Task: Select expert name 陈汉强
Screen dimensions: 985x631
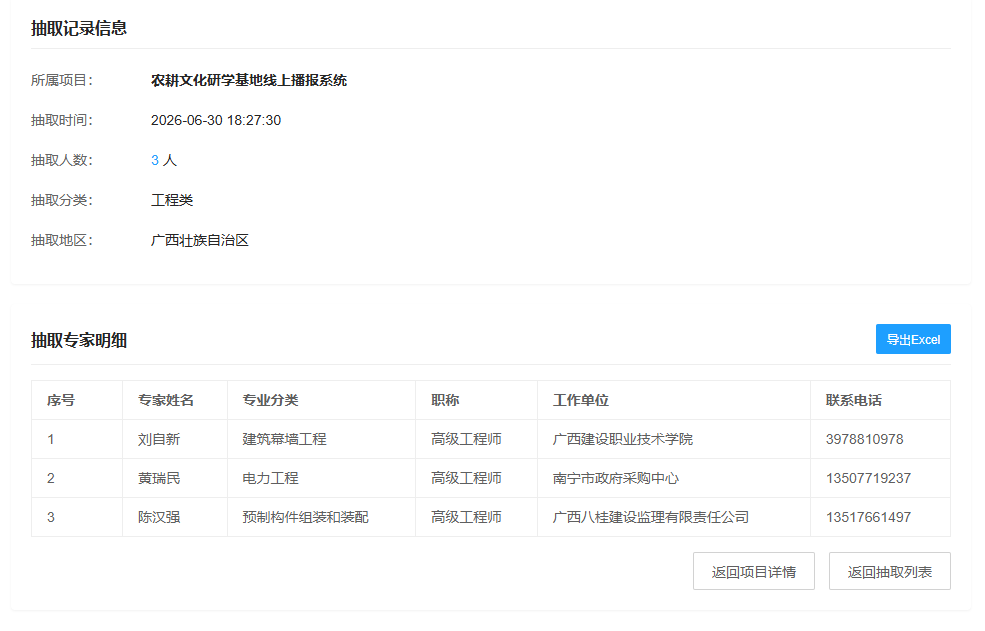Action: click(x=159, y=517)
